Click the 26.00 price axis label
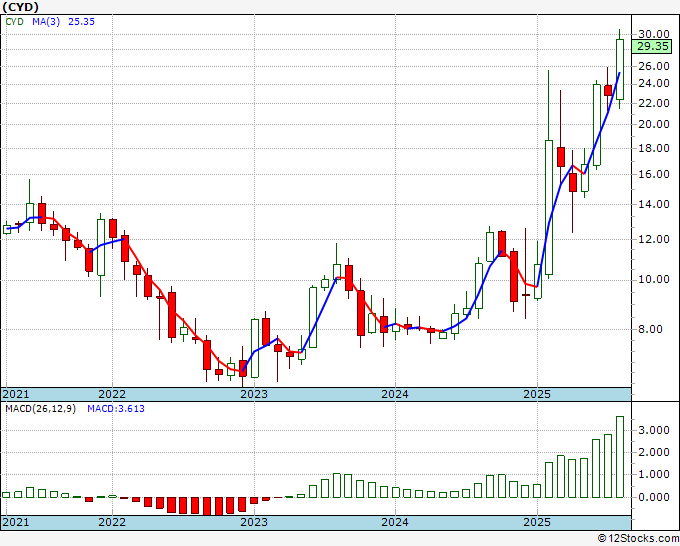Screen dimensions: 680x546 click(x=654, y=66)
